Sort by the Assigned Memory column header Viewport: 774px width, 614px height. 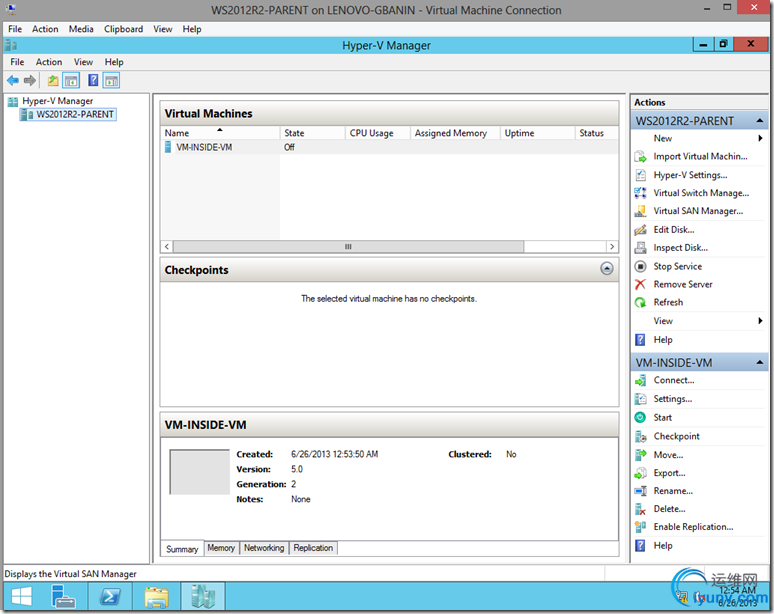coord(455,133)
